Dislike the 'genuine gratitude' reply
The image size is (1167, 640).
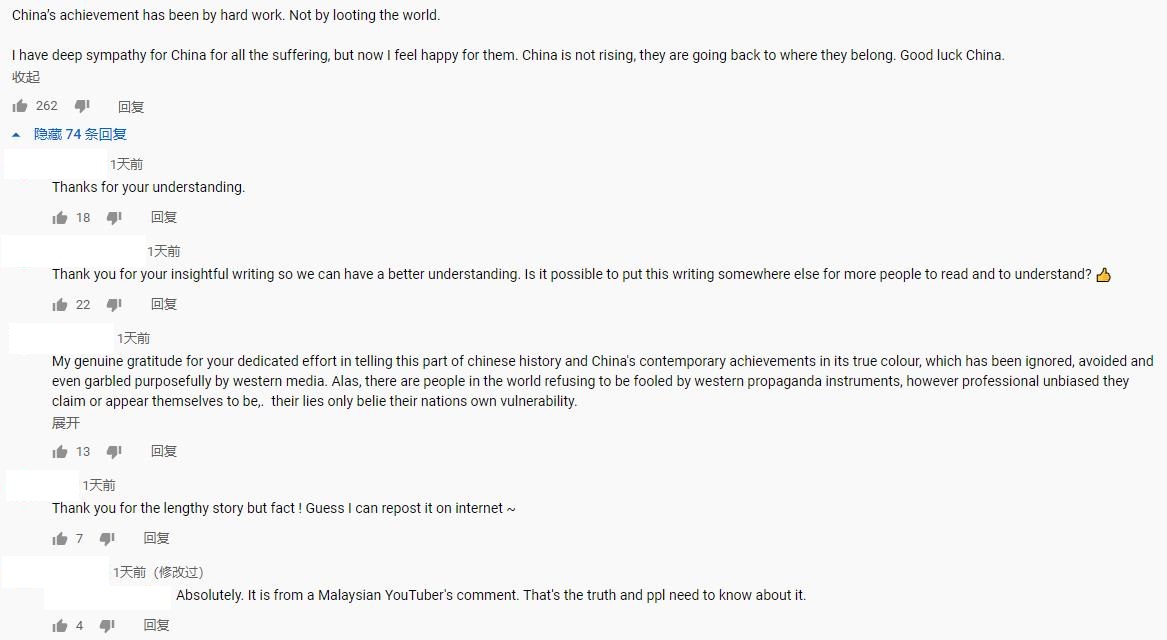pyautogui.click(x=114, y=451)
